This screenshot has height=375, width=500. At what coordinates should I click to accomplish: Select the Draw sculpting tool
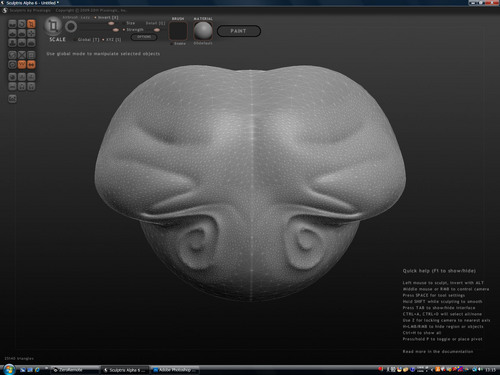12,33
